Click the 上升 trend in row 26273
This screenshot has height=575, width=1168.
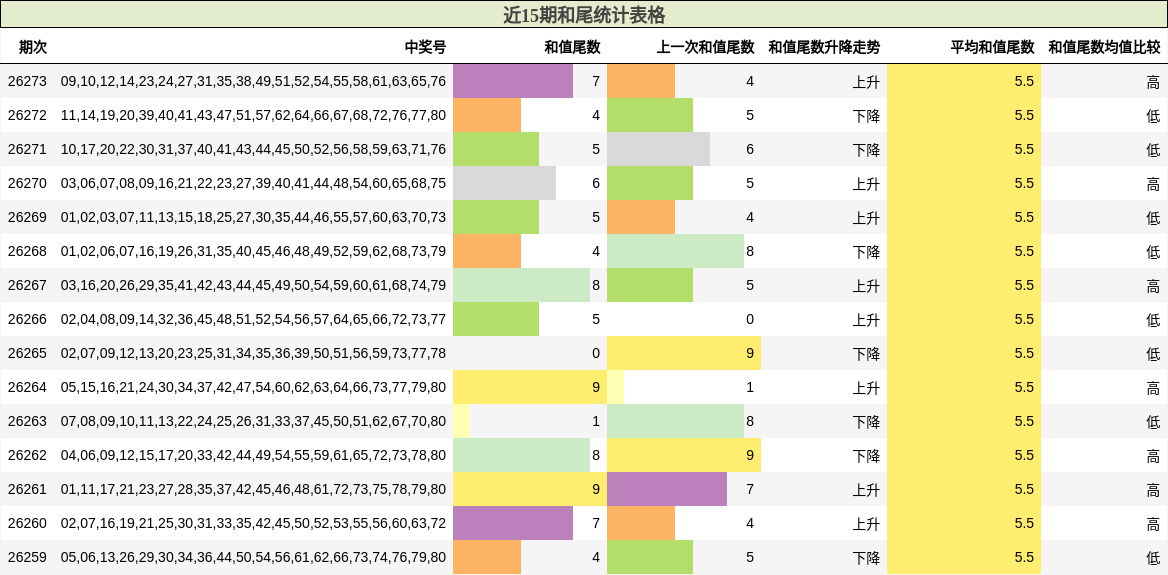(x=866, y=82)
